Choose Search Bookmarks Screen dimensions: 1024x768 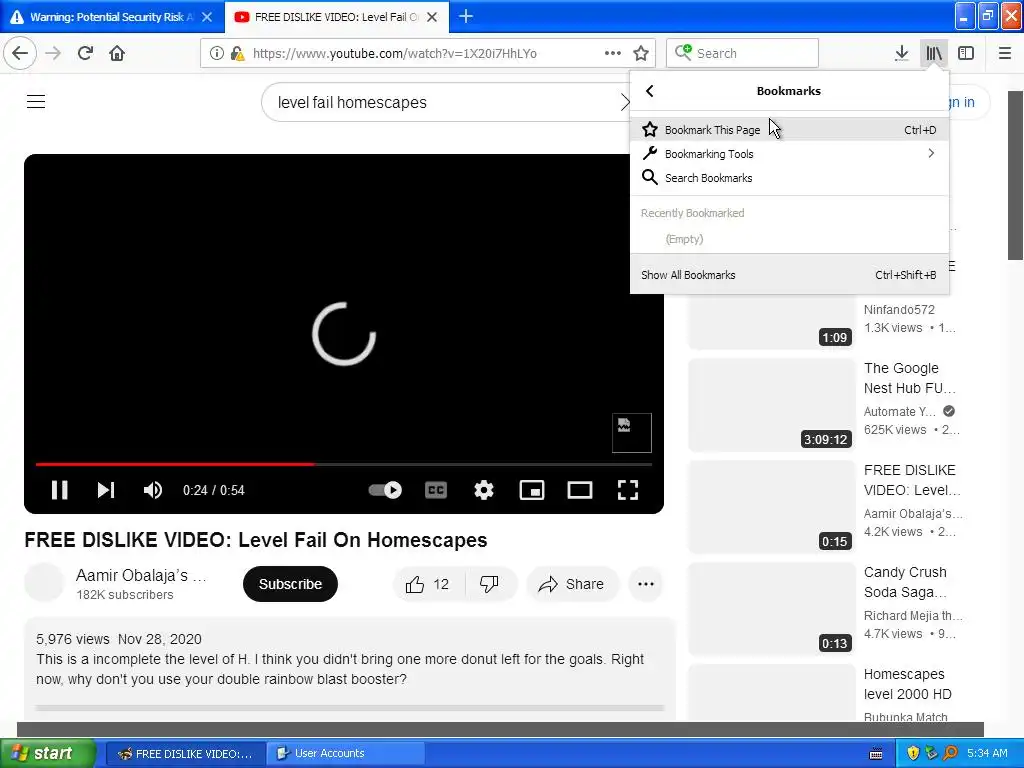point(789,178)
